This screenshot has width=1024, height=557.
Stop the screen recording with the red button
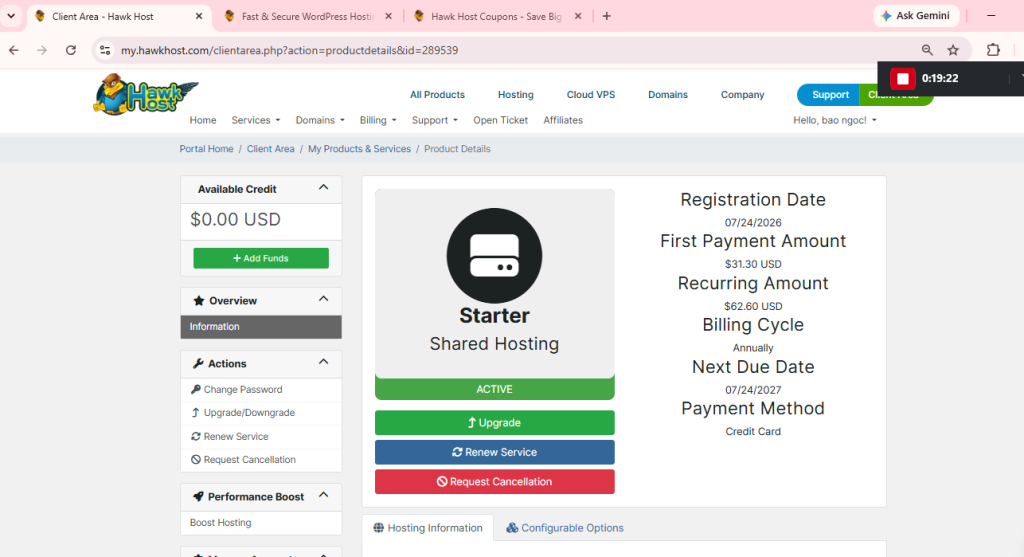point(903,78)
